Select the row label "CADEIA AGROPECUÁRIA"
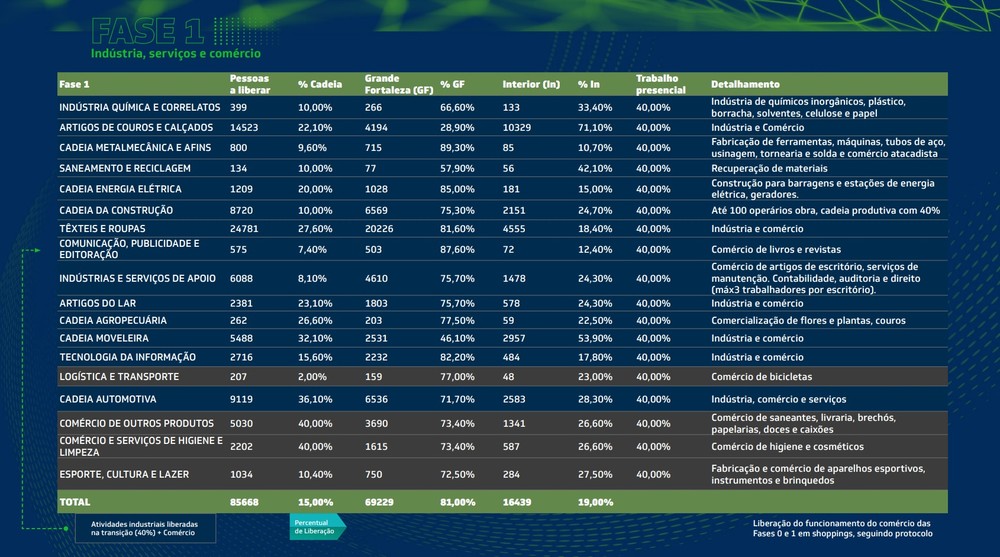The image size is (1000, 557). 112,320
